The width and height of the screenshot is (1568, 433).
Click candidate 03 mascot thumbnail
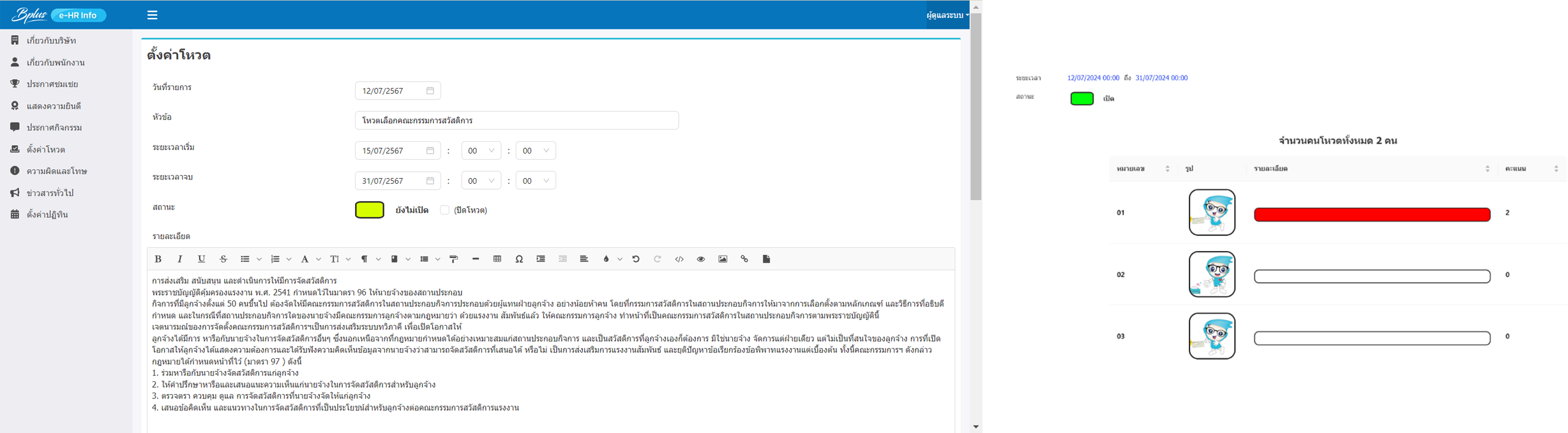pos(1212,336)
